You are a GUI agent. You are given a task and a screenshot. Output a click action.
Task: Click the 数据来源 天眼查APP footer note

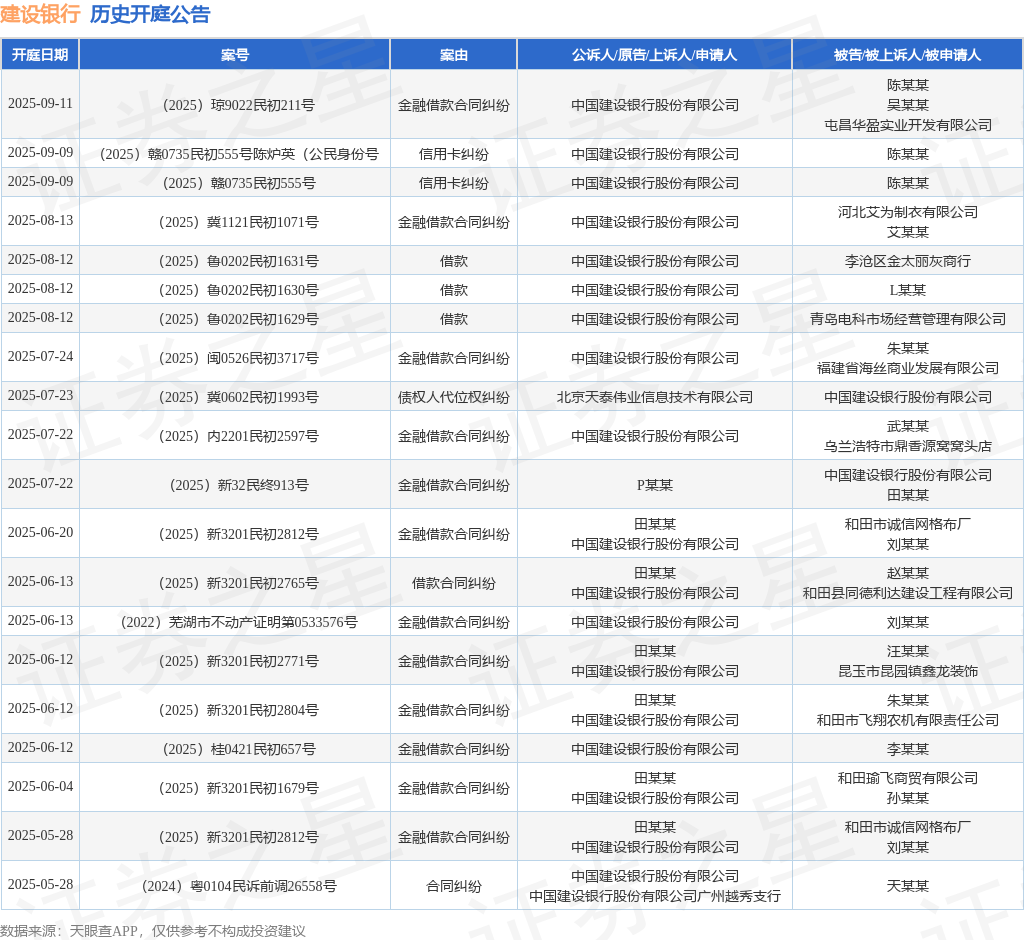153,931
